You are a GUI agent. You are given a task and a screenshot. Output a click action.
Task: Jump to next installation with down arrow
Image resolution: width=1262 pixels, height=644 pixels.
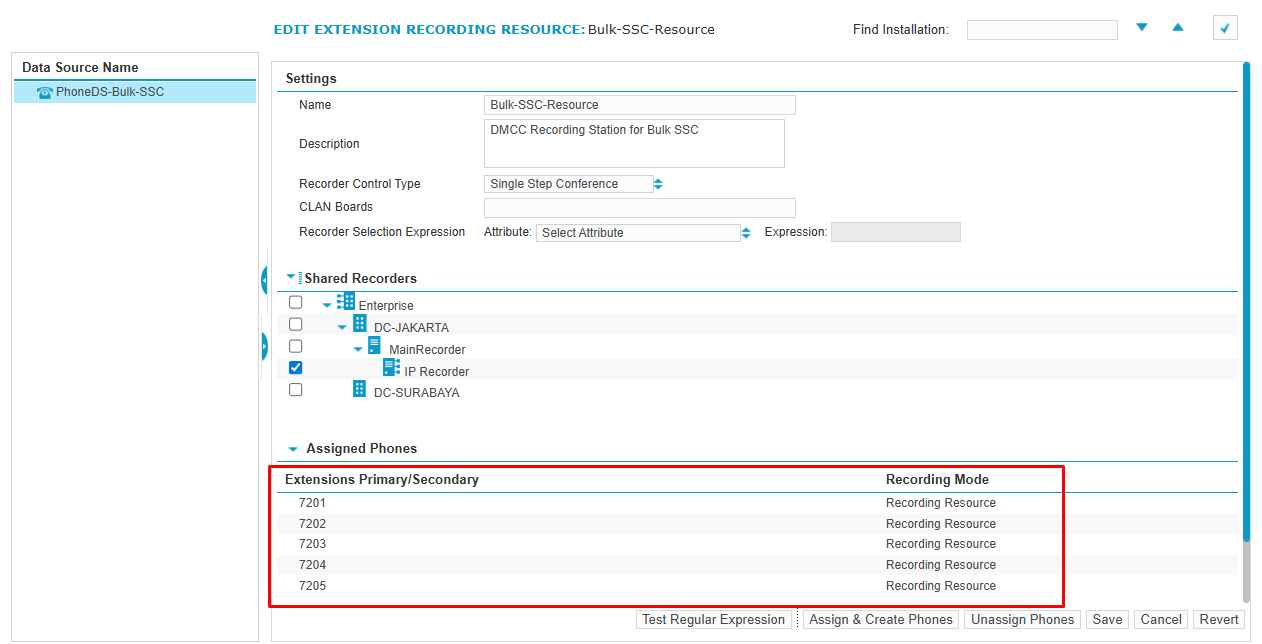1142,28
